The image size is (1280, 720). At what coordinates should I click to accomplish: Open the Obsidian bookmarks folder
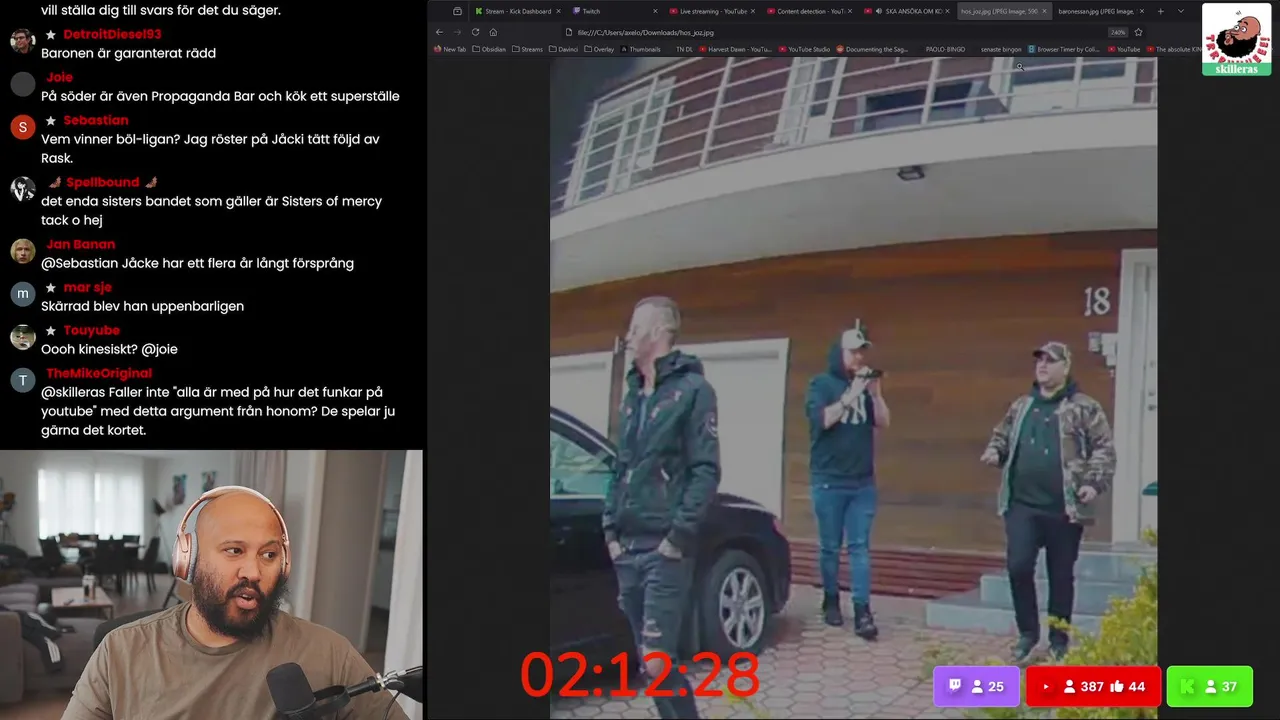(489, 49)
